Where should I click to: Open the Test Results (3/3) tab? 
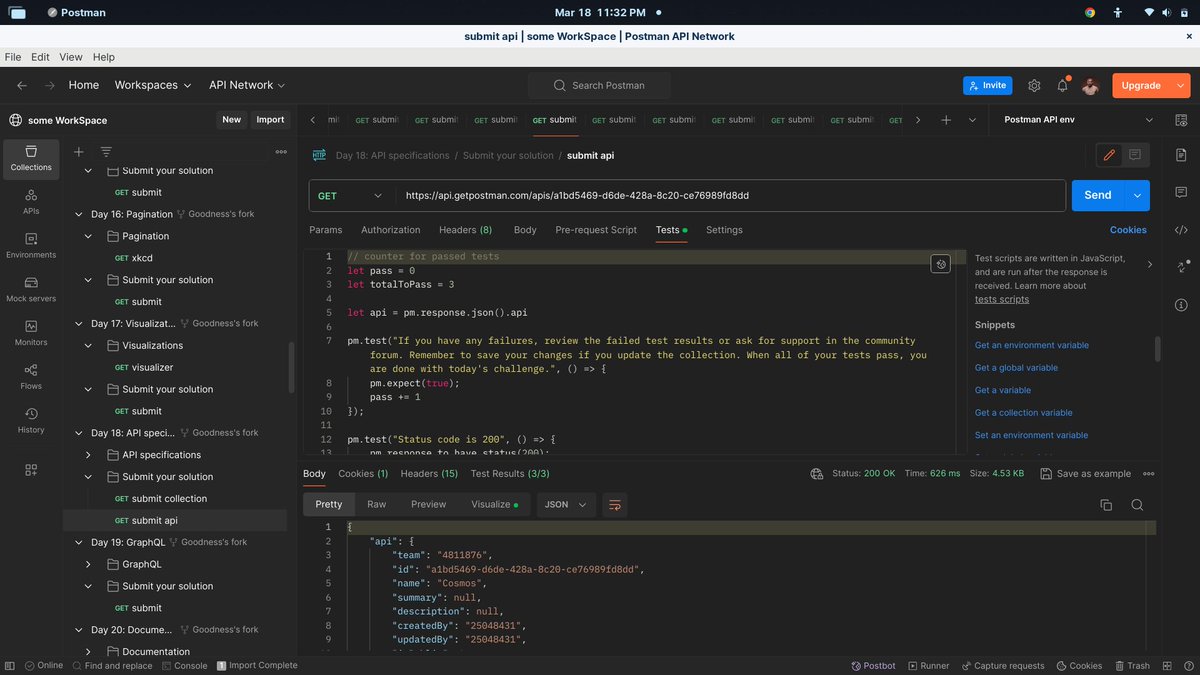coord(510,474)
